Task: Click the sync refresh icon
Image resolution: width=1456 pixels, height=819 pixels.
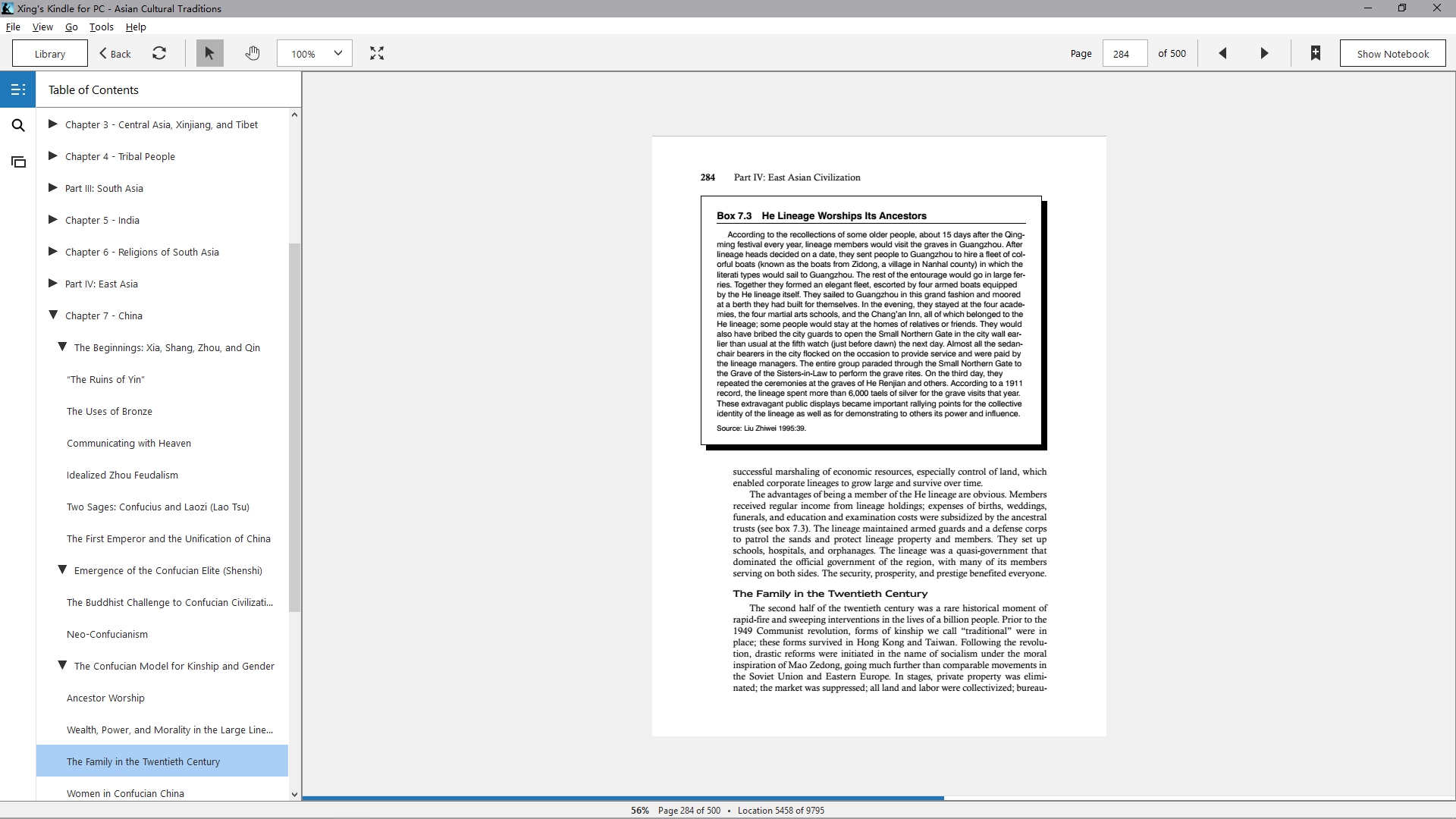Action: point(159,53)
